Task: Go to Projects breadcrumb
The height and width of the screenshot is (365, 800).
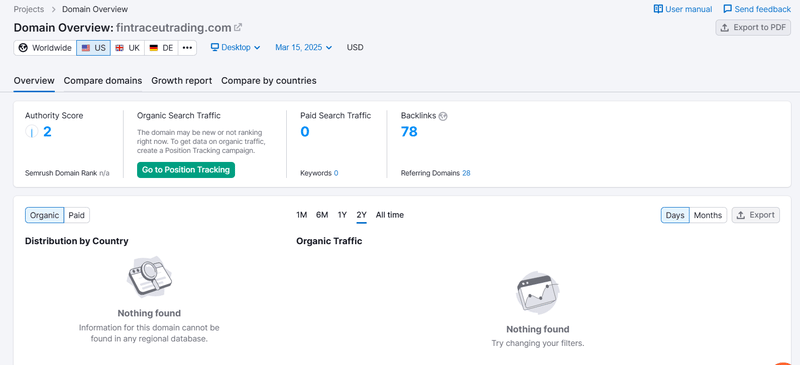Action: coord(29,9)
